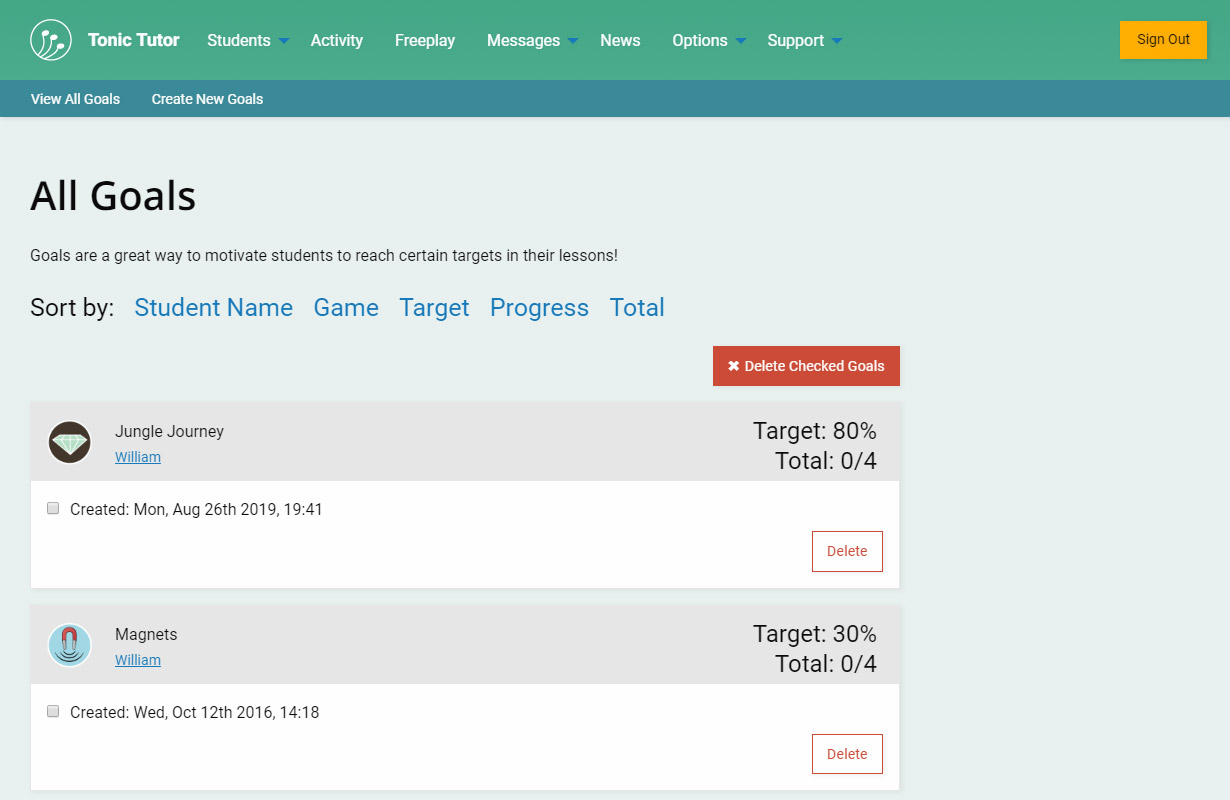Switch to Create New Goals tab

207,99
